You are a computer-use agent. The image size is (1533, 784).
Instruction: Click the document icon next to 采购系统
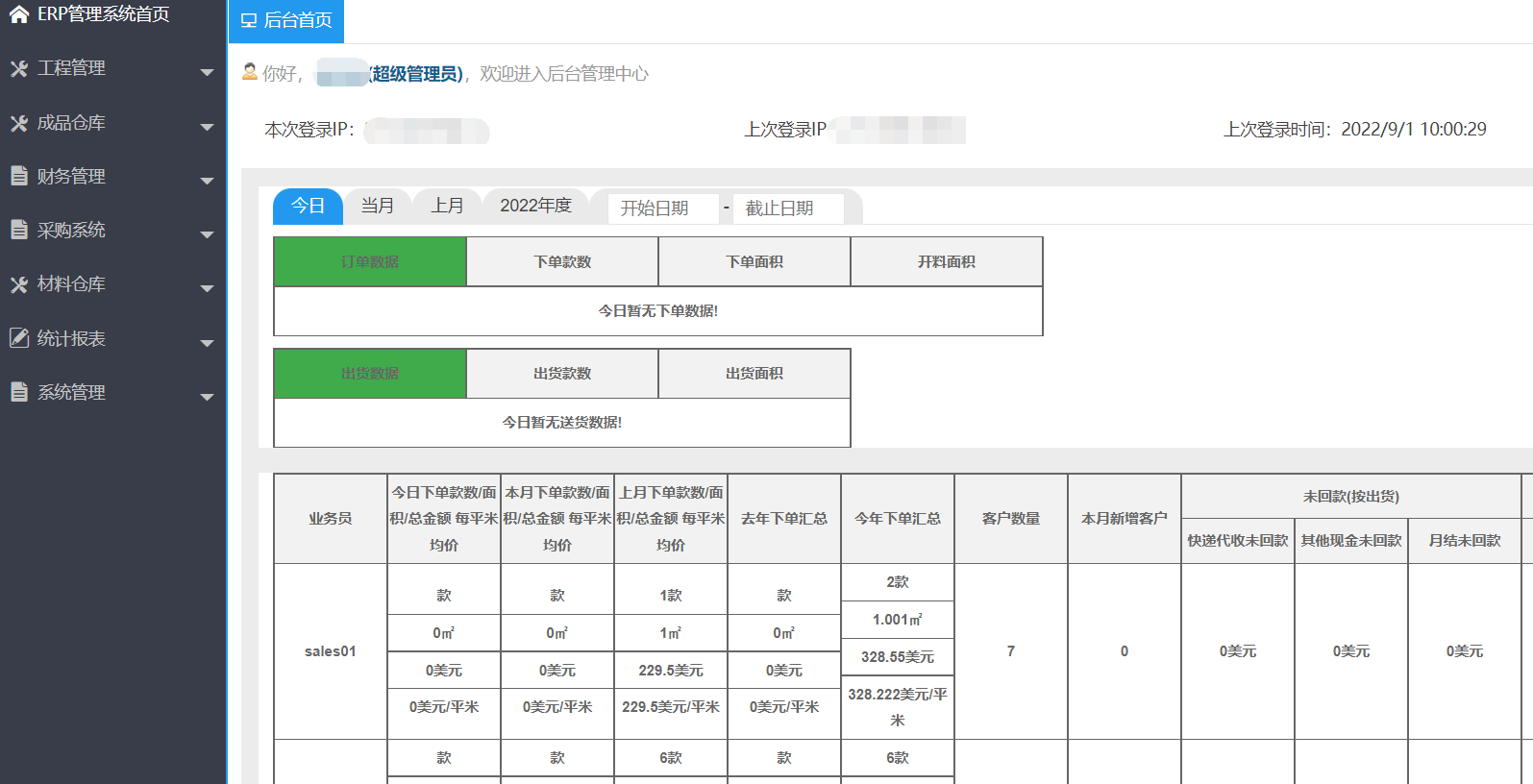point(18,230)
